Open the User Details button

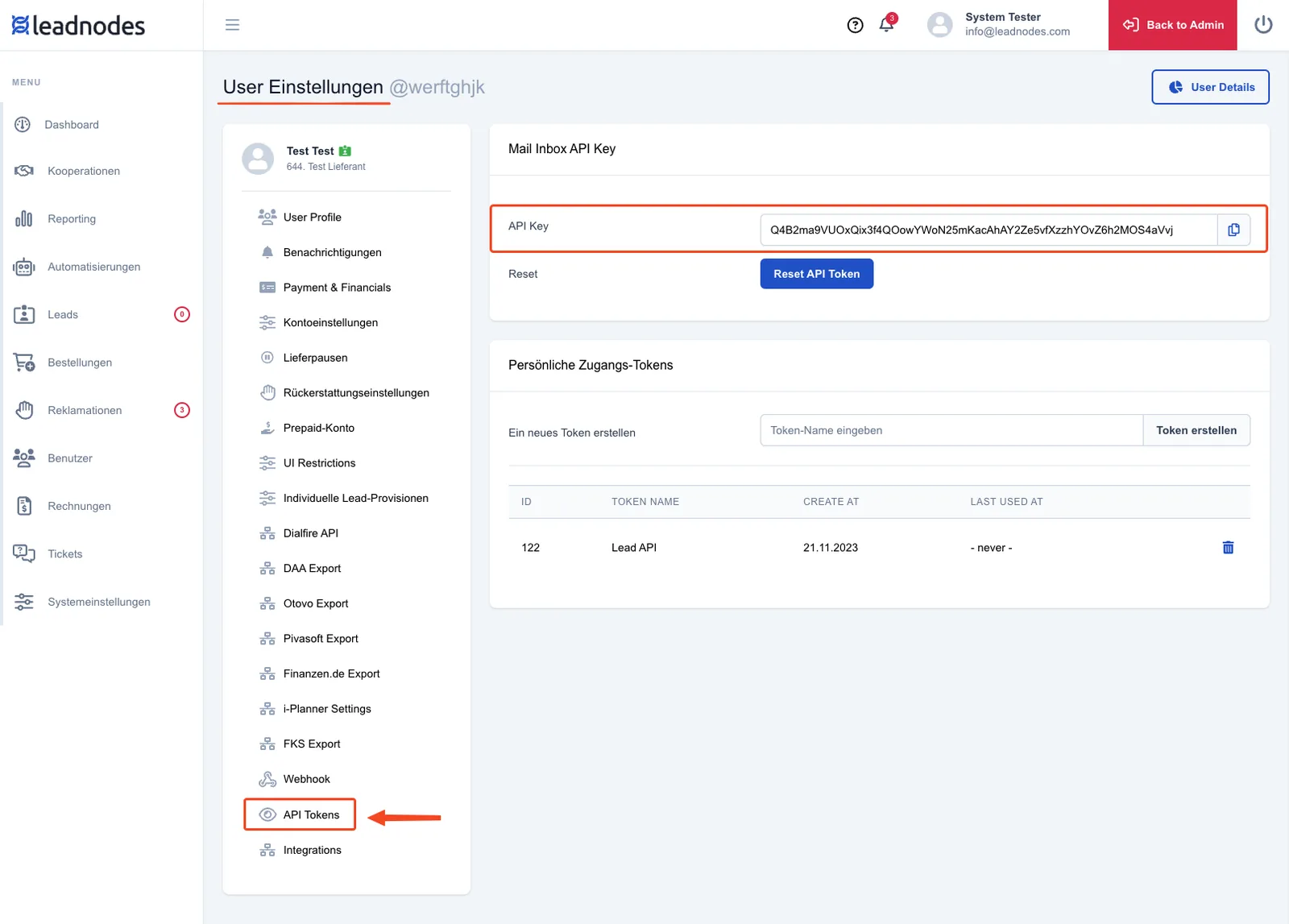[1211, 87]
